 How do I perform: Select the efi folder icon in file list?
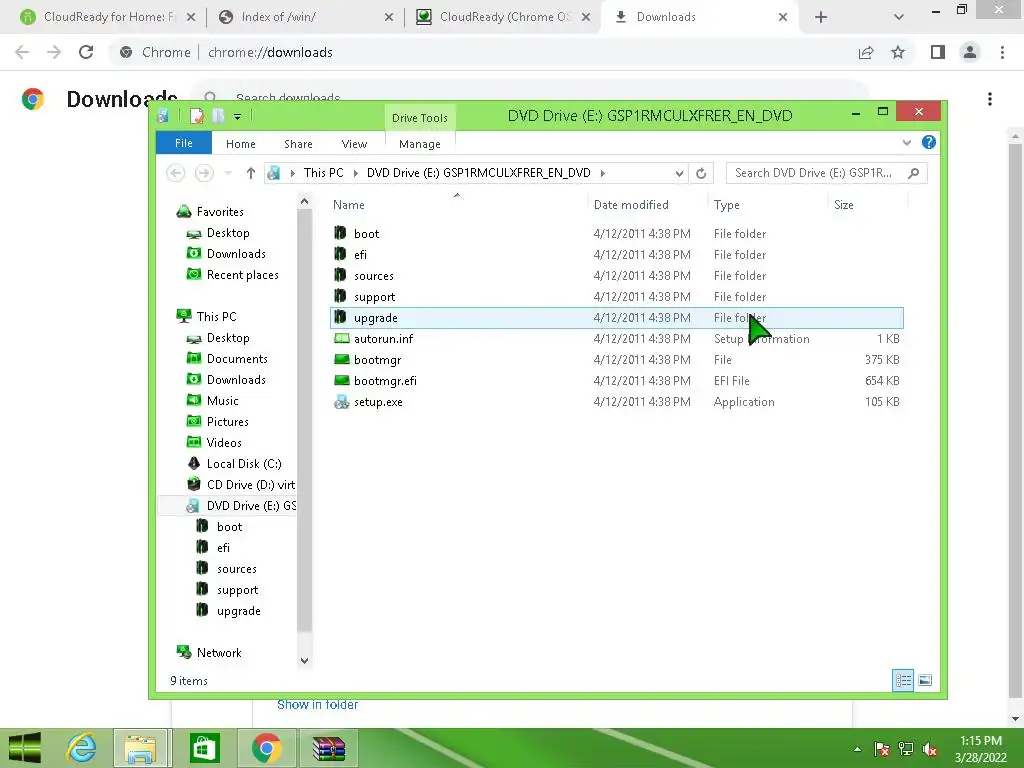coord(340,254)
